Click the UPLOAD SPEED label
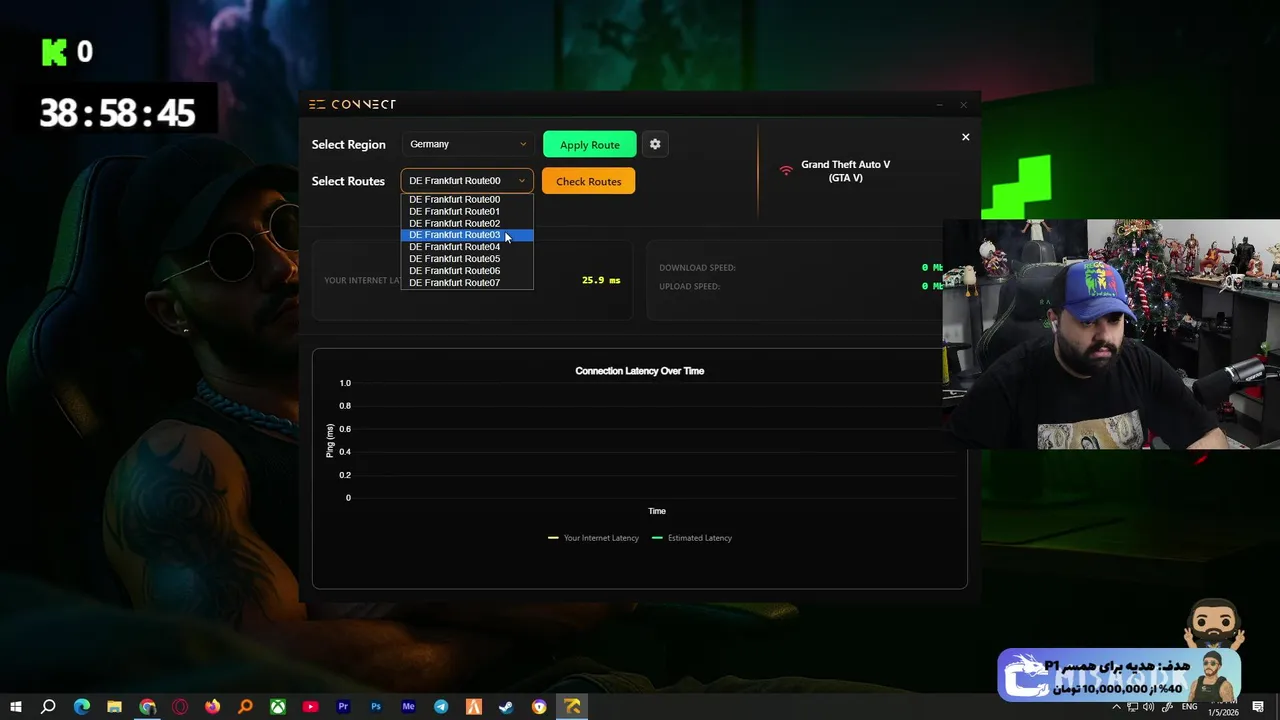 click(x=689, y=287)
